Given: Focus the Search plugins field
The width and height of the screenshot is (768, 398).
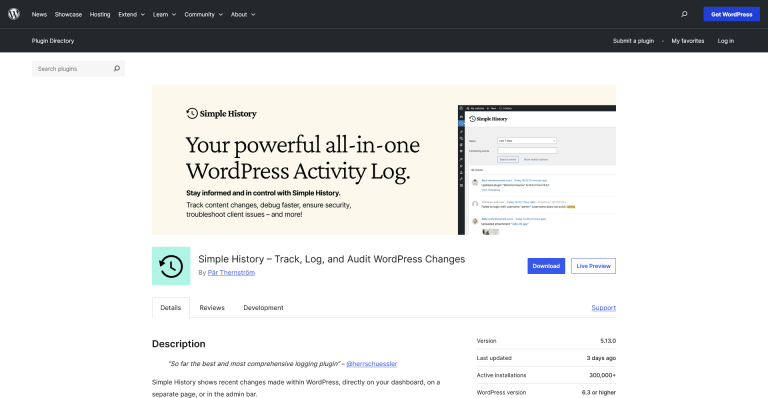Looking at the screenshot, I should tap(78, 69).
